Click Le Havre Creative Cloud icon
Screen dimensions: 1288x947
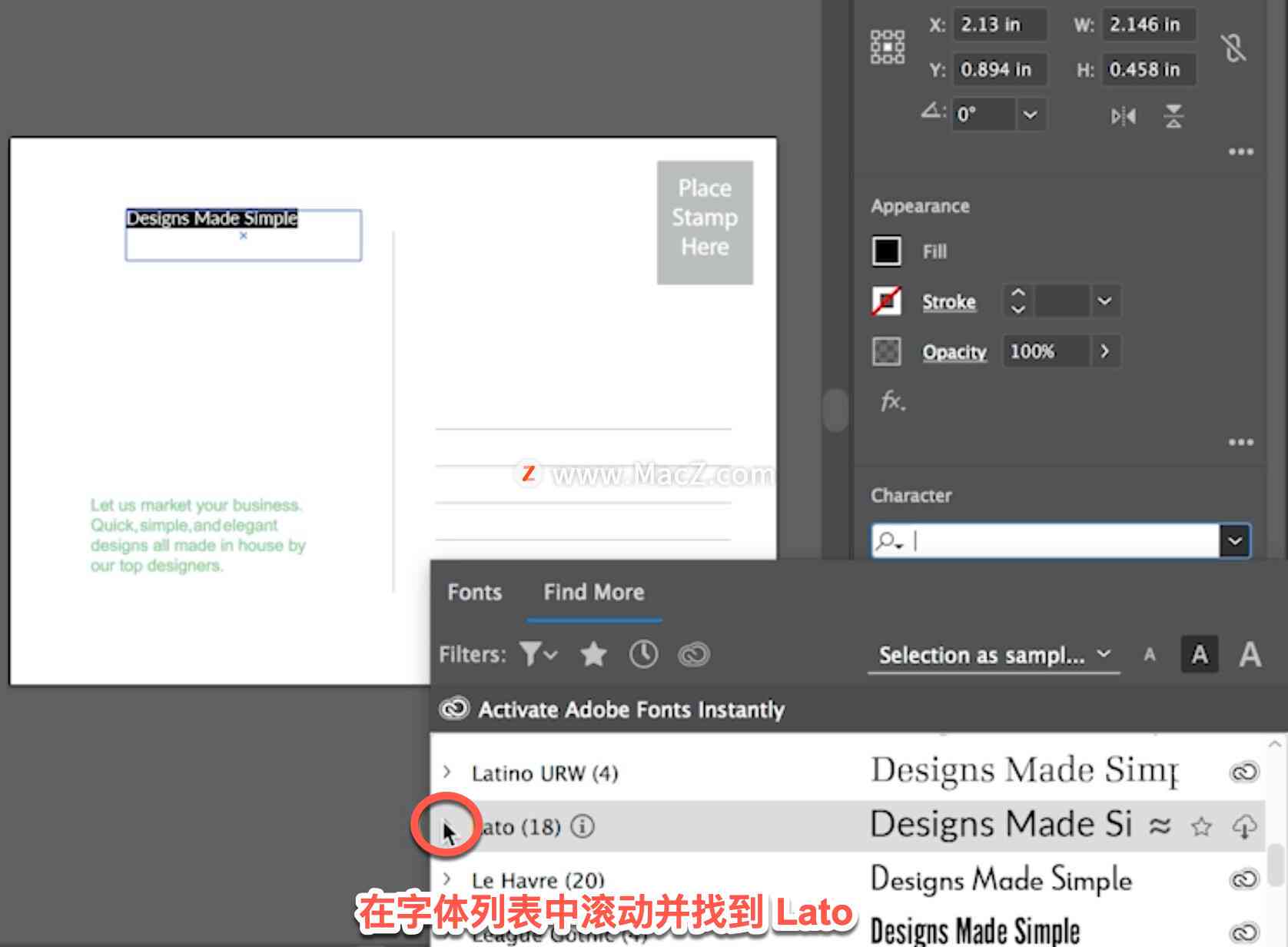click(1244, 879)
